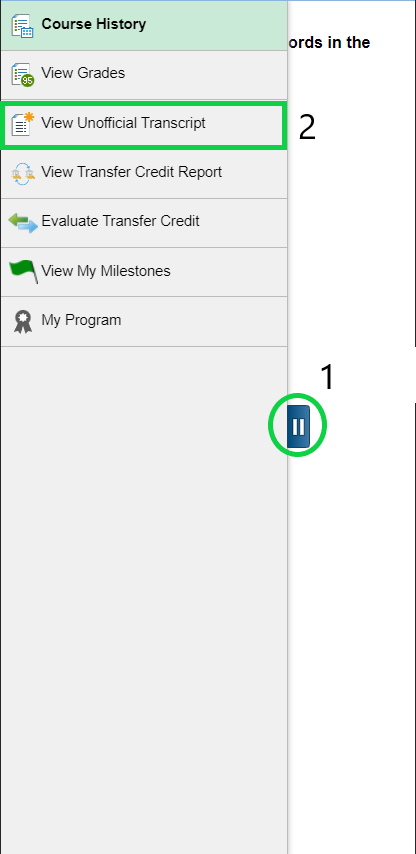Click the empty gray sidebar area below My Program

click(144, 599)
